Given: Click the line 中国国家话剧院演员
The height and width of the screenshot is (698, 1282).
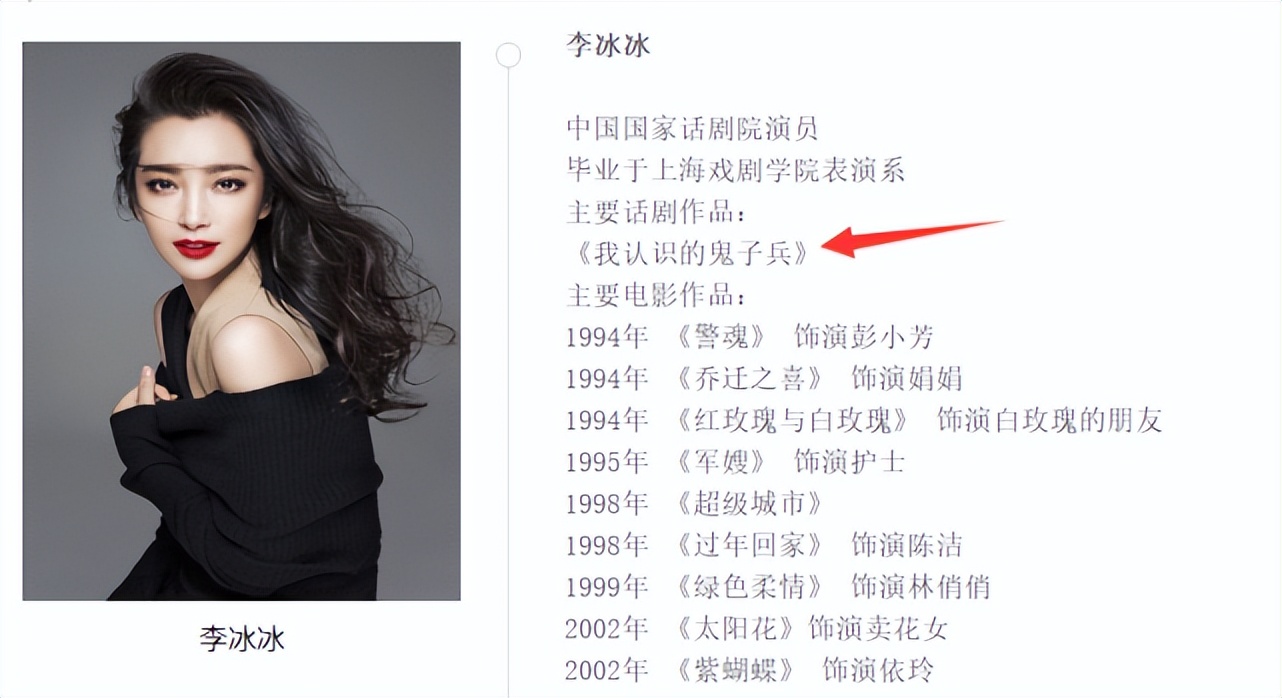Looking at the screenshot, I should (x=692, y=128).
